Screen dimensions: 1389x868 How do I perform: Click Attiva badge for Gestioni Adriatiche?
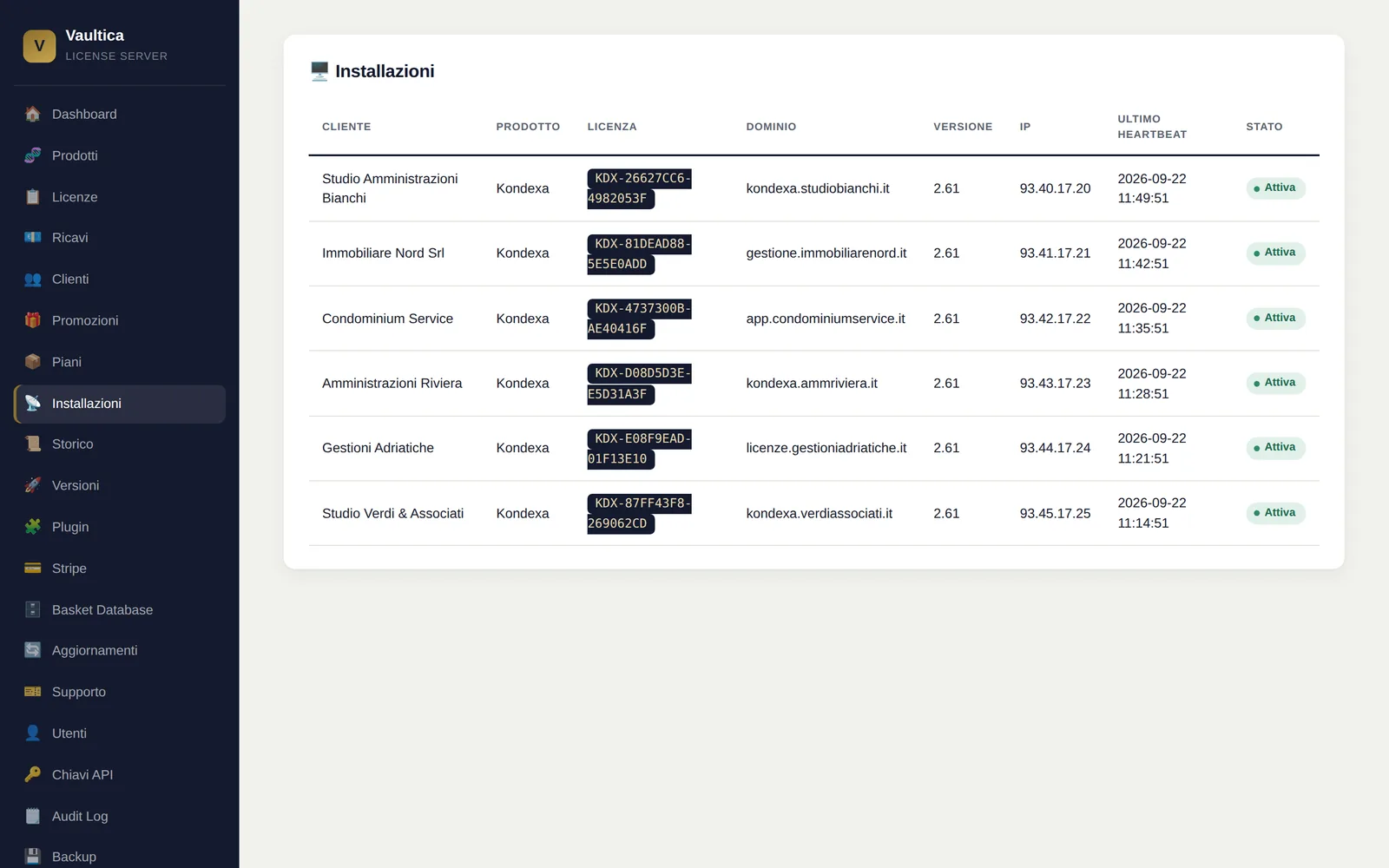click(1275, 448)
